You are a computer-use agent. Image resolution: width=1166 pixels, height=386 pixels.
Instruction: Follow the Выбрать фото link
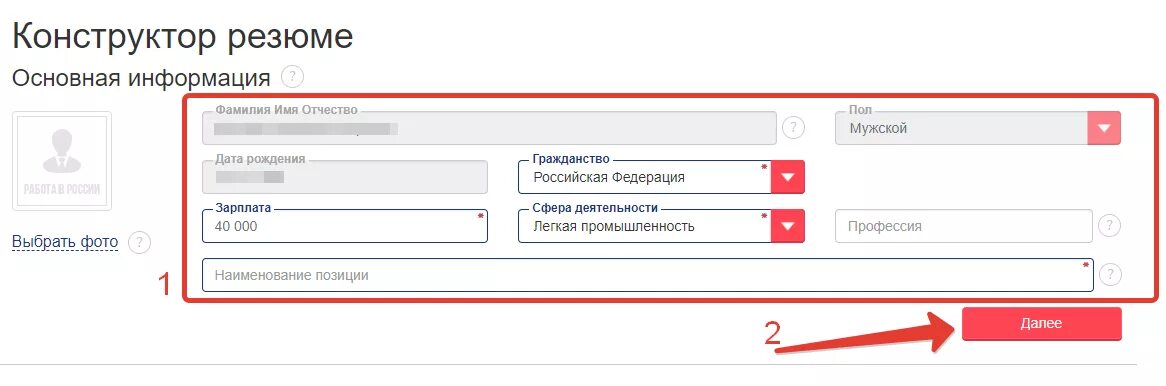pyautogui.click(x=65, y=242)
